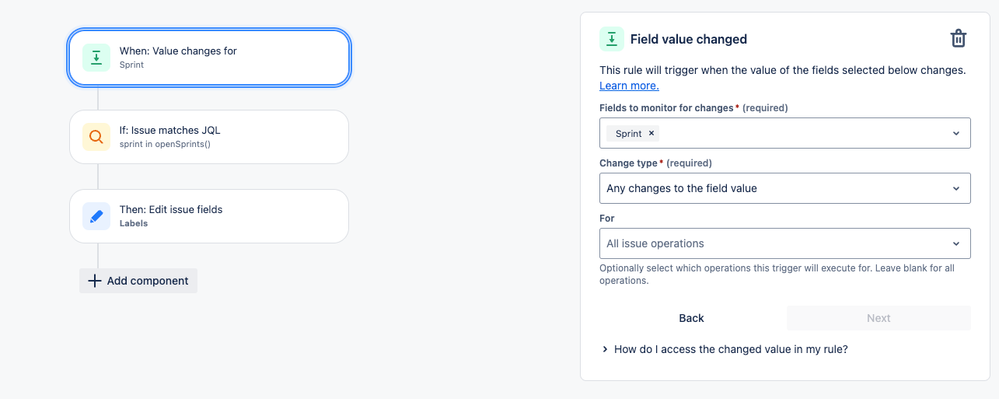This screenshot has height=399, width=999.
Task: Click the greyed-out Next button
Action: (x=879, y=318)
